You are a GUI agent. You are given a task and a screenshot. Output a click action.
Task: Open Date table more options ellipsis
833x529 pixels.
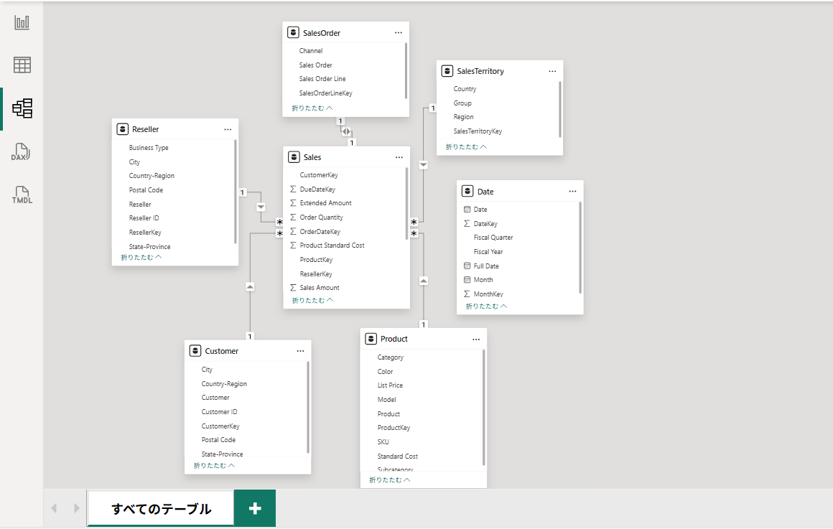[573, 192]
